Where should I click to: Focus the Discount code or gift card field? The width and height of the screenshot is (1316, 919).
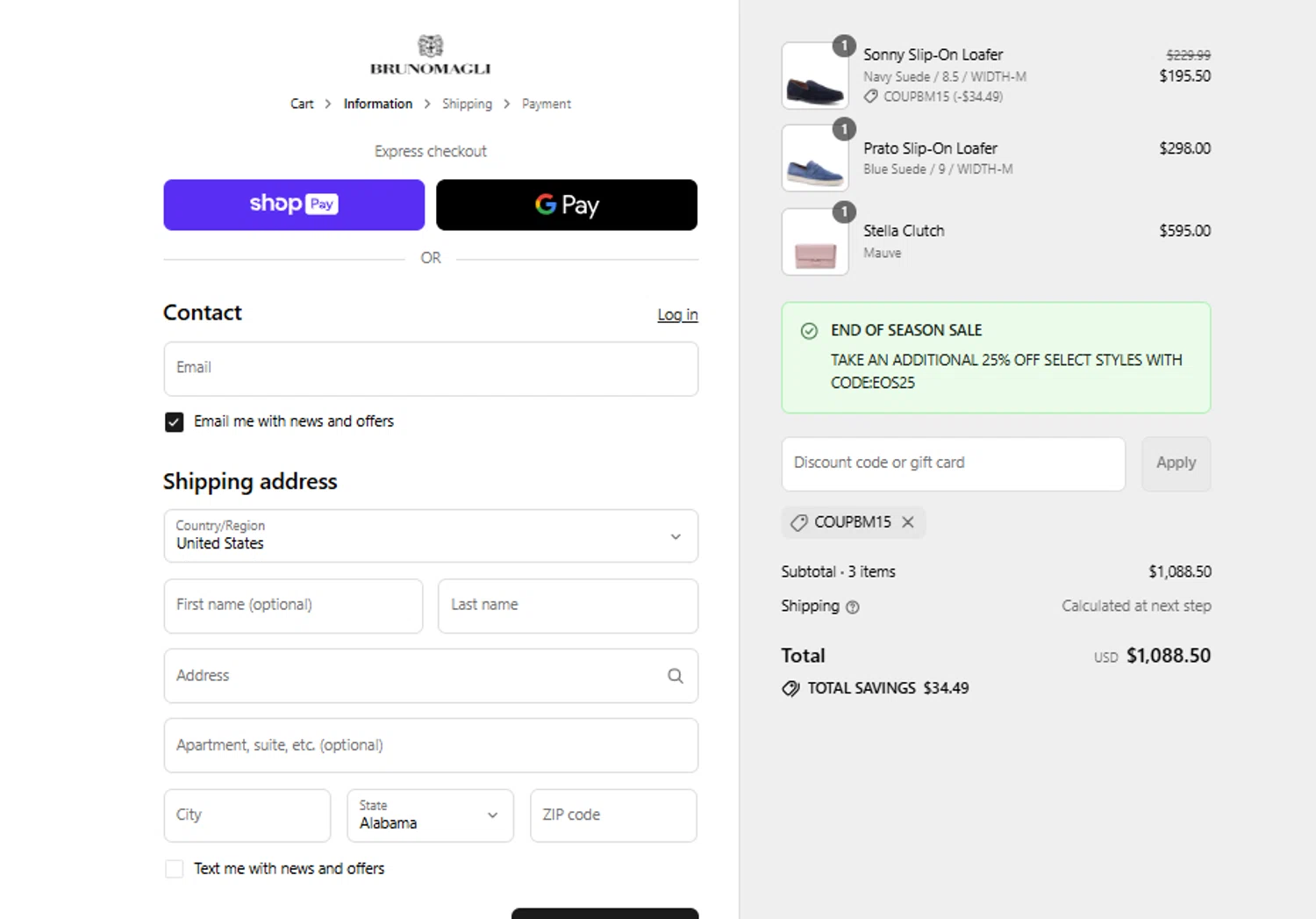point(953,463)
